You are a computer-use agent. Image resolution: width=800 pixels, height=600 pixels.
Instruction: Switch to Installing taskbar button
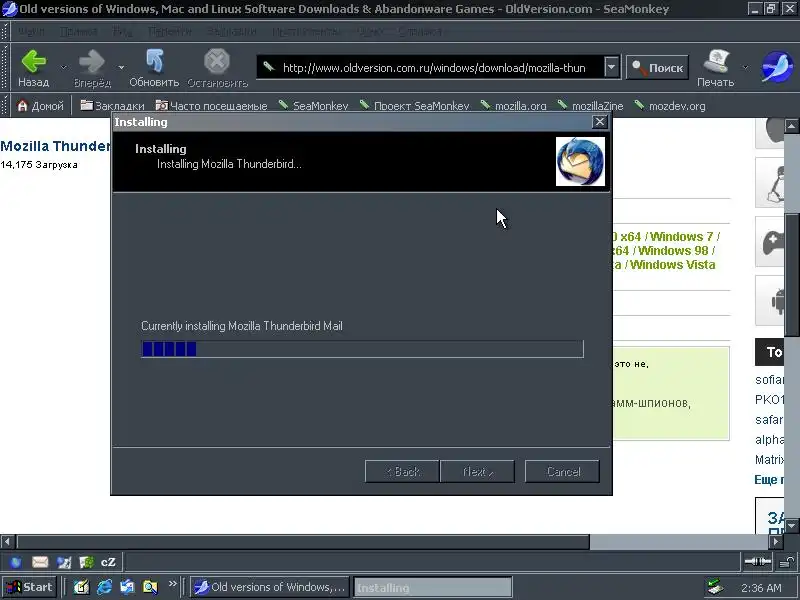[433, 588]
